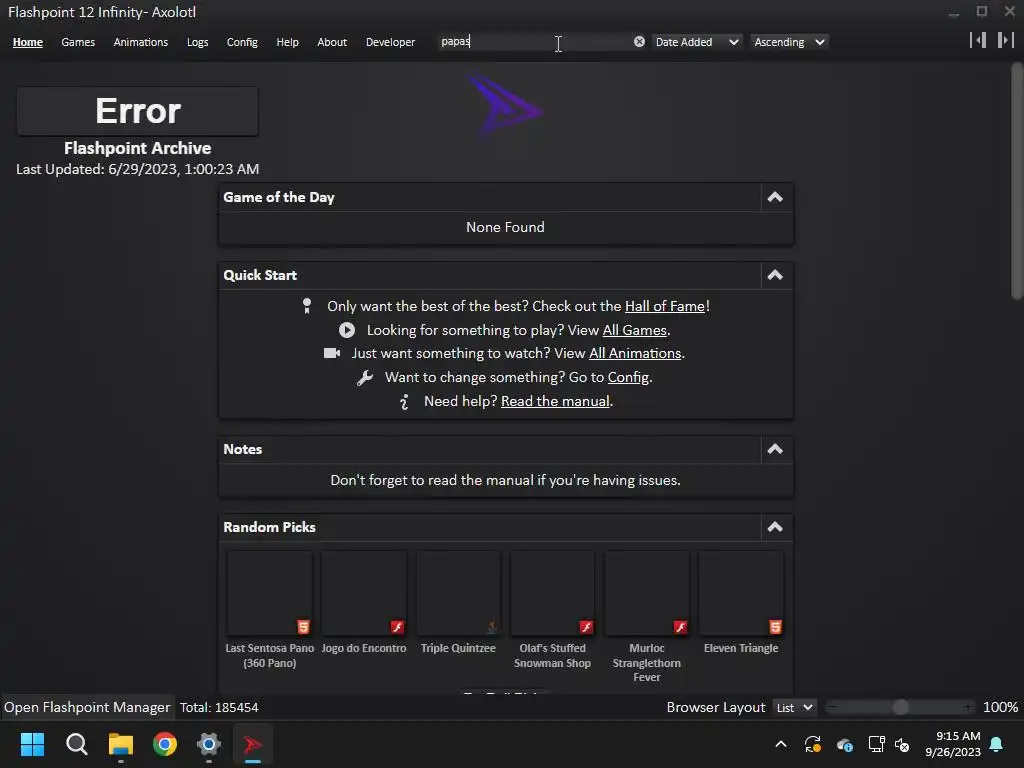
Task: Open File Explorer from the taskbar
Action: tap(121, 744)
